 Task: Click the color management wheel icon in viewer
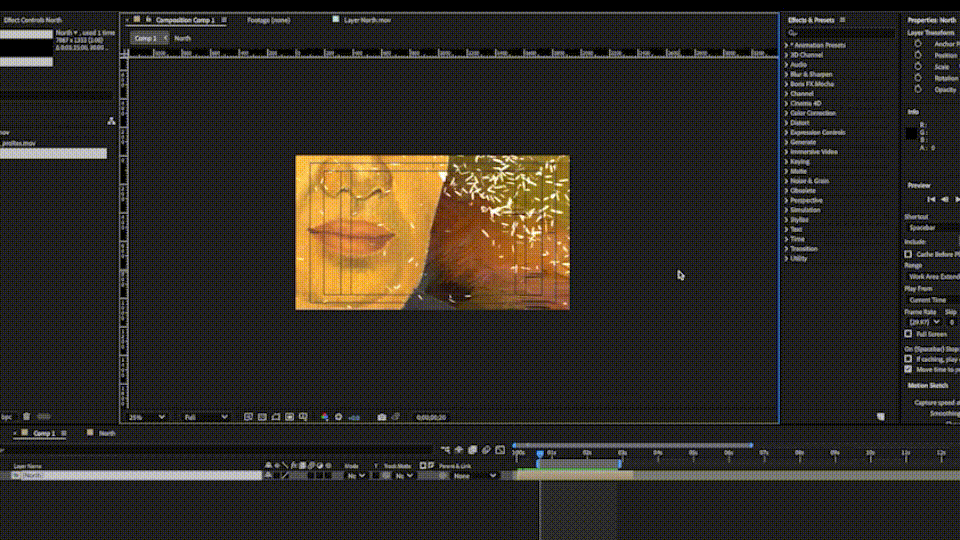tap(325, 417)
